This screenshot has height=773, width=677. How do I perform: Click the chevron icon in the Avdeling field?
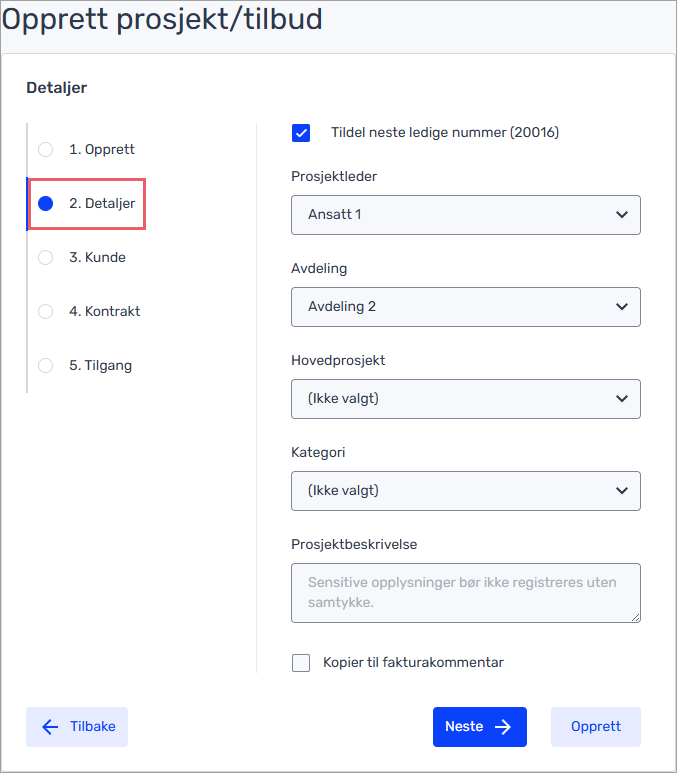pos(622,307)
